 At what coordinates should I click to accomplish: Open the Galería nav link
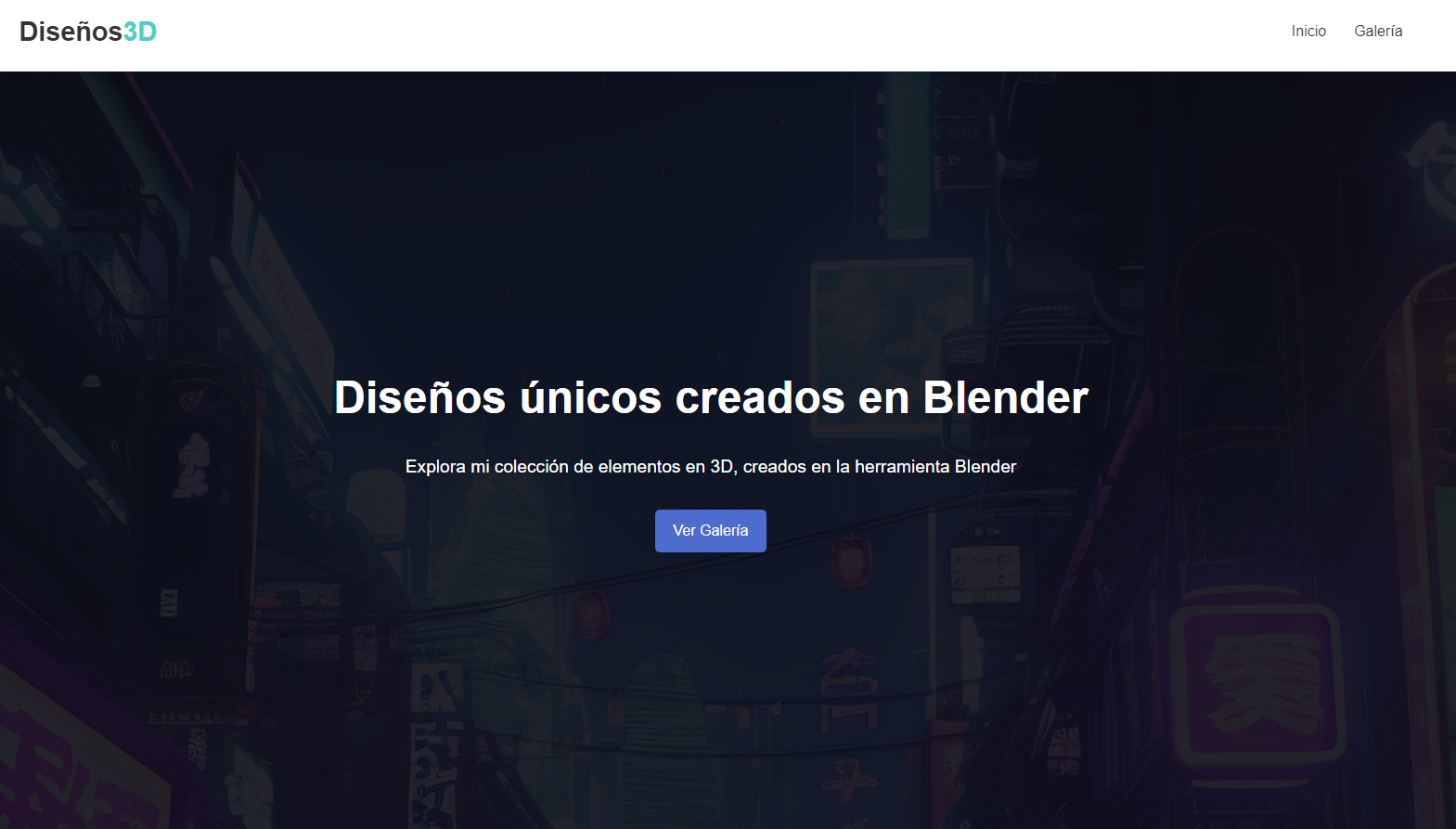pyautogui.click(x=1378, y=32)
